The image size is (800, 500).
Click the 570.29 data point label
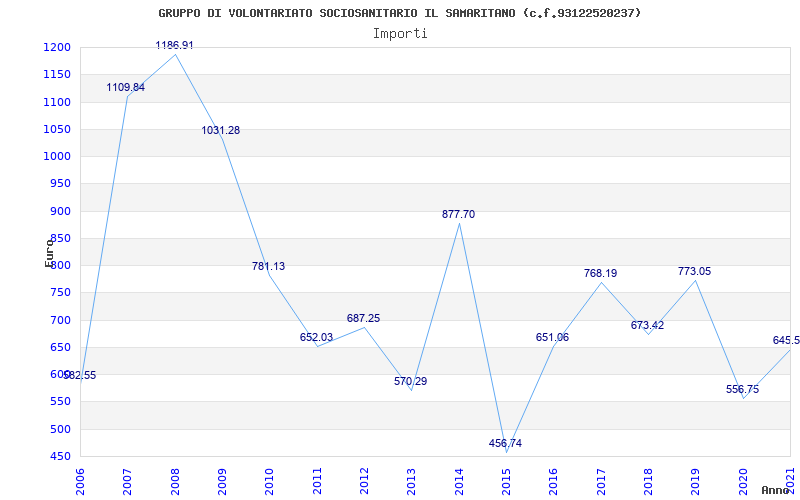pos(410,382)
